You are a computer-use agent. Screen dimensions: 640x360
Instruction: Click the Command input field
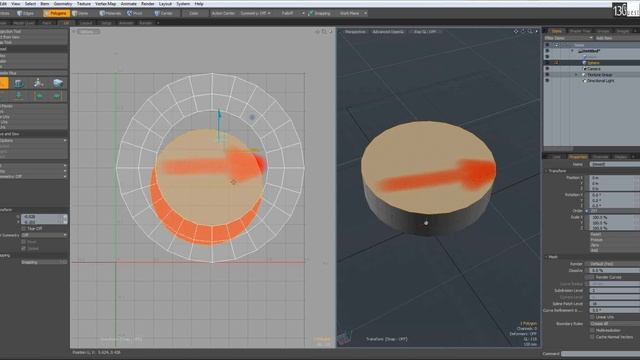(x=600, y=354)
